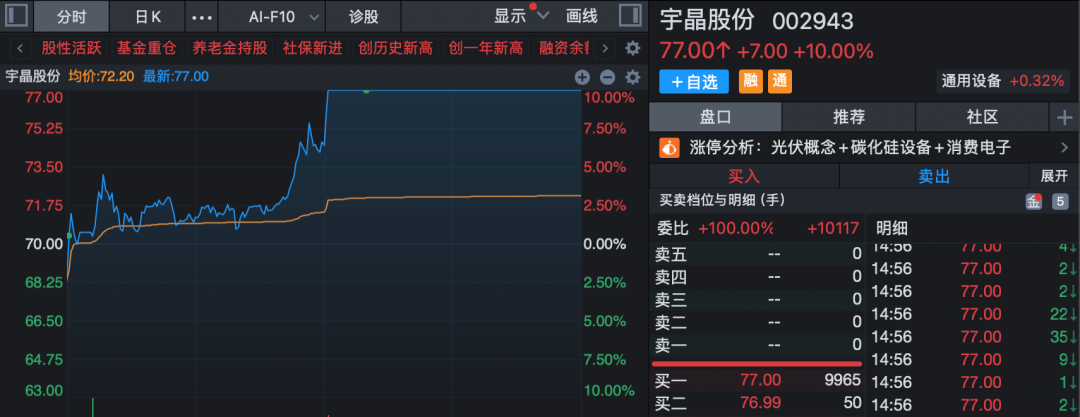The image size is (1080, 417).
Task: Open the chart settings gear icon
Action: tap(632, 77)
